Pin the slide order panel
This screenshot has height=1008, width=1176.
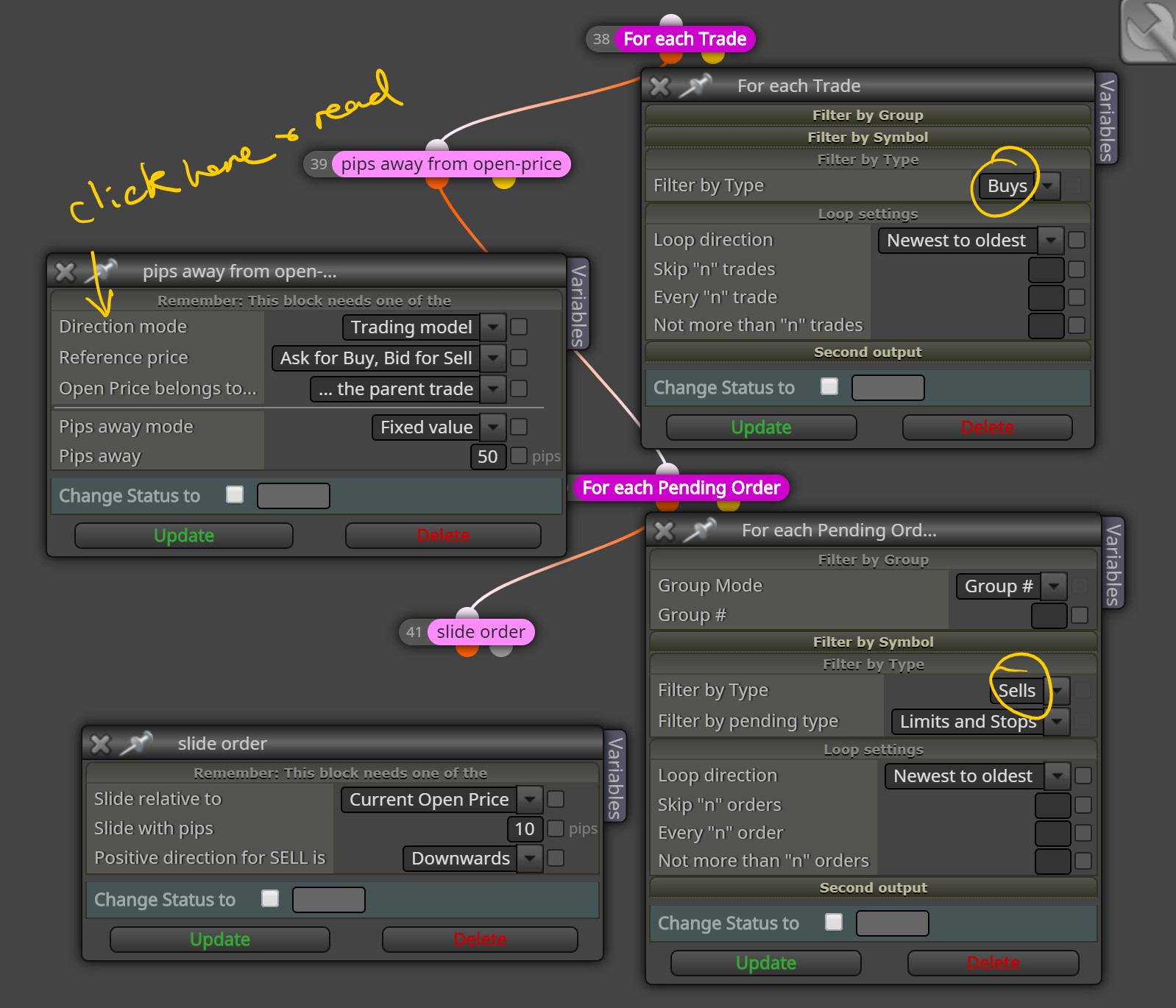[136, 744]
